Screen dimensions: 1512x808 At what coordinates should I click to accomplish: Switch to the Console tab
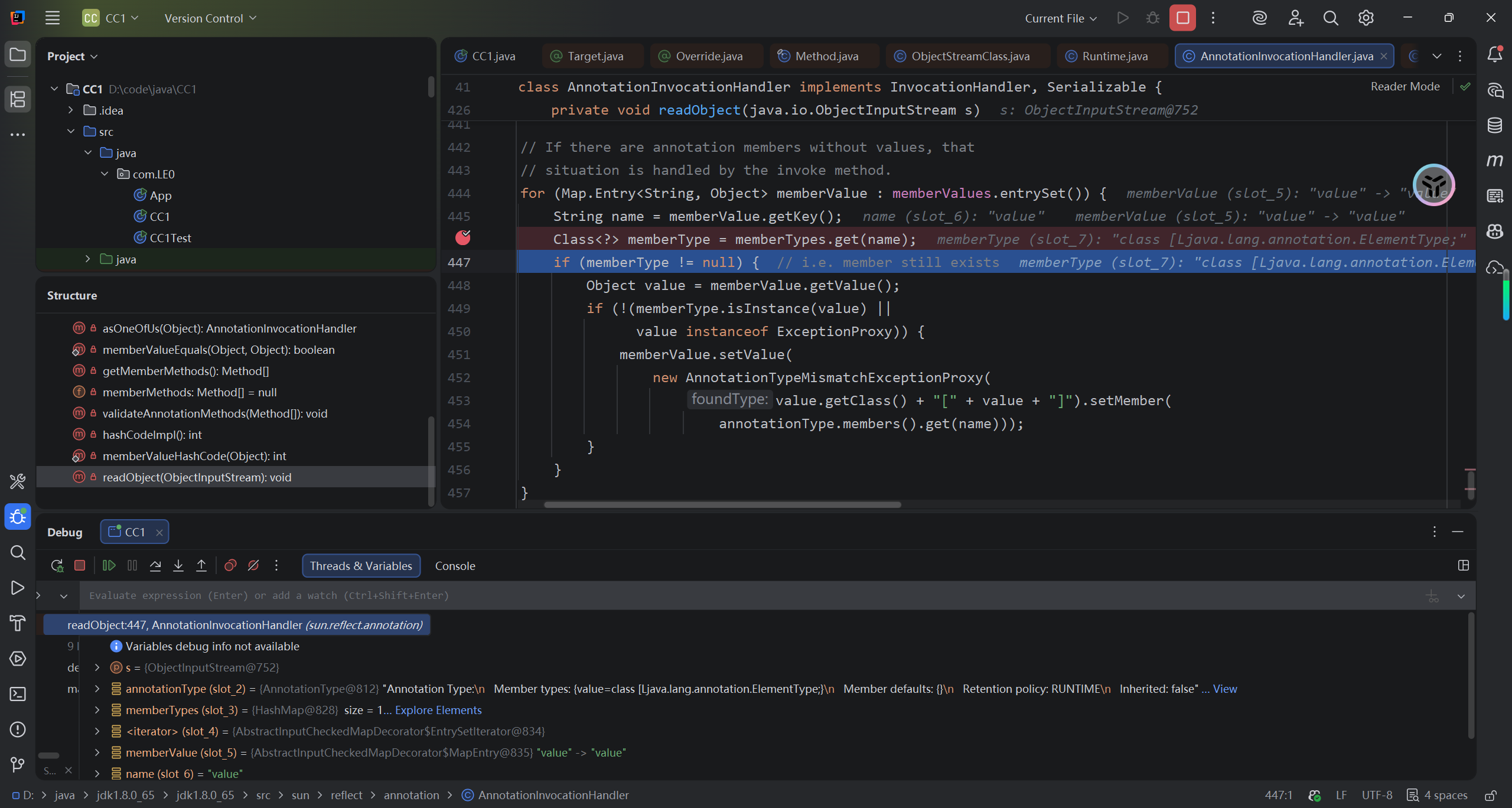pyautogui.click(x=455, y=566)
